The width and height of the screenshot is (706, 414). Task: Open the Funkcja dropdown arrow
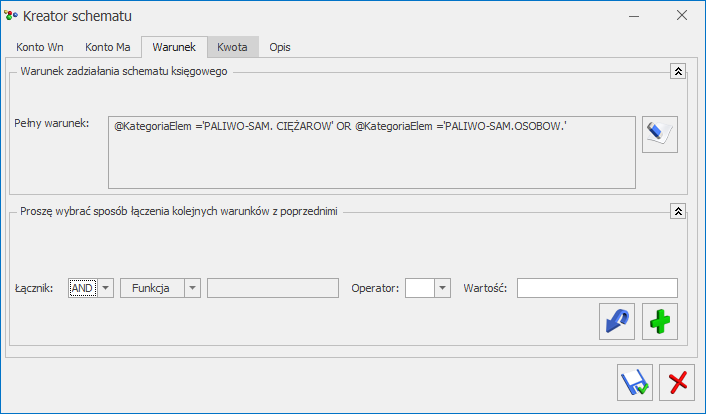tap(192, 288)
